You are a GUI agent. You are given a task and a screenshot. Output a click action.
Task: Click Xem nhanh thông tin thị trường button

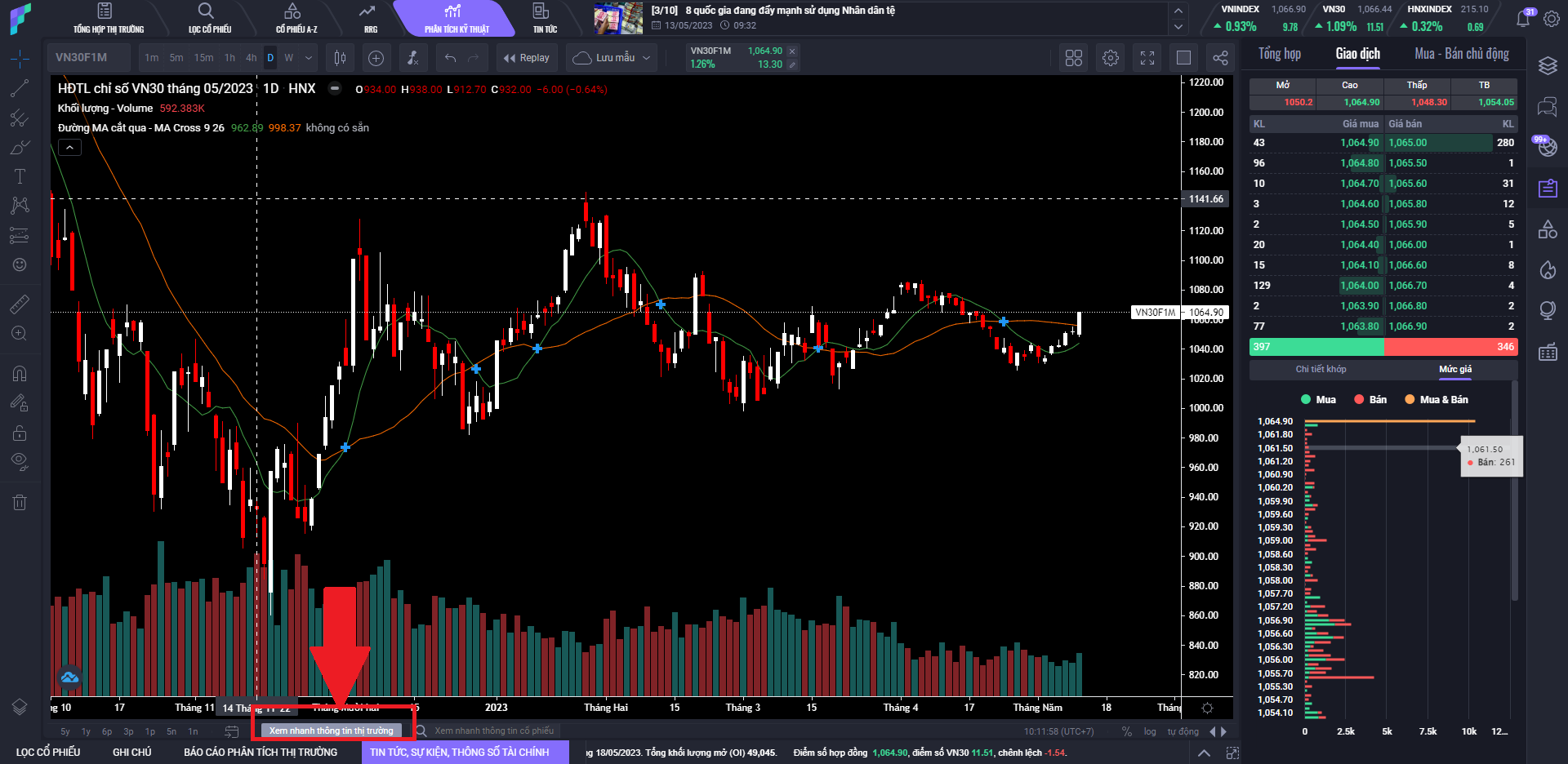tap(332, 731)
